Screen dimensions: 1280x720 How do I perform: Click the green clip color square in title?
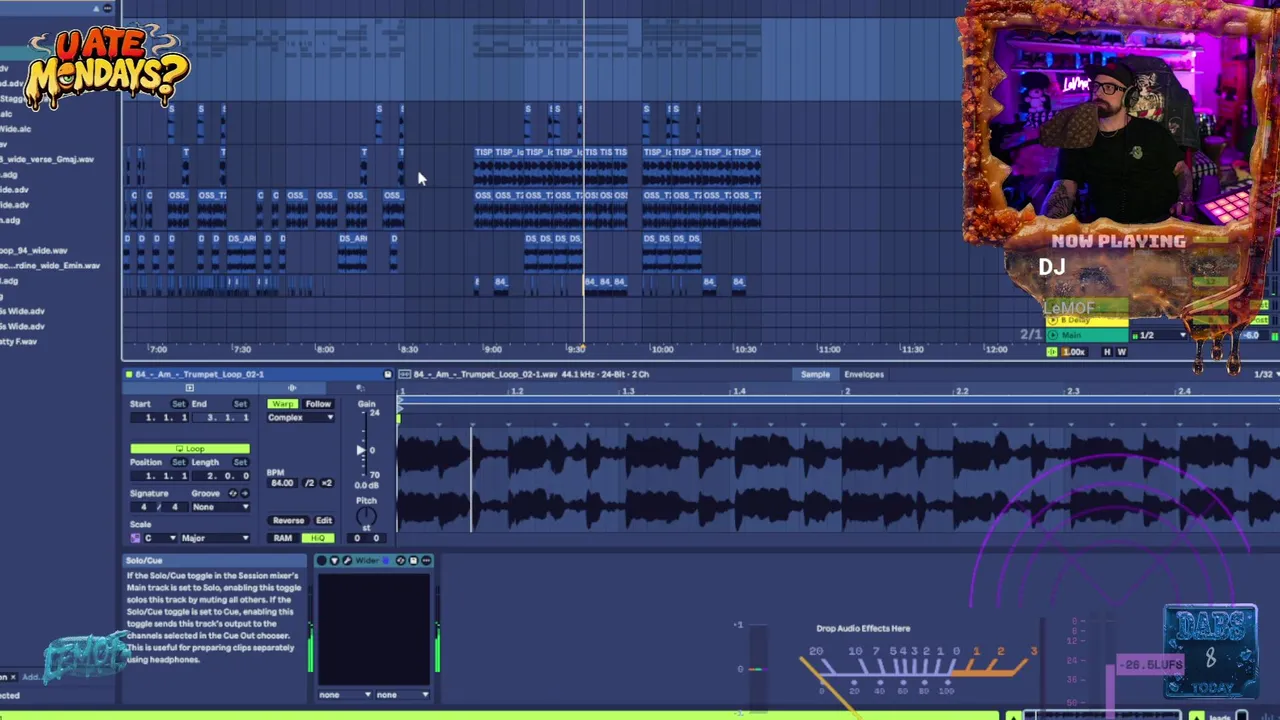click(x=129, y=374)
